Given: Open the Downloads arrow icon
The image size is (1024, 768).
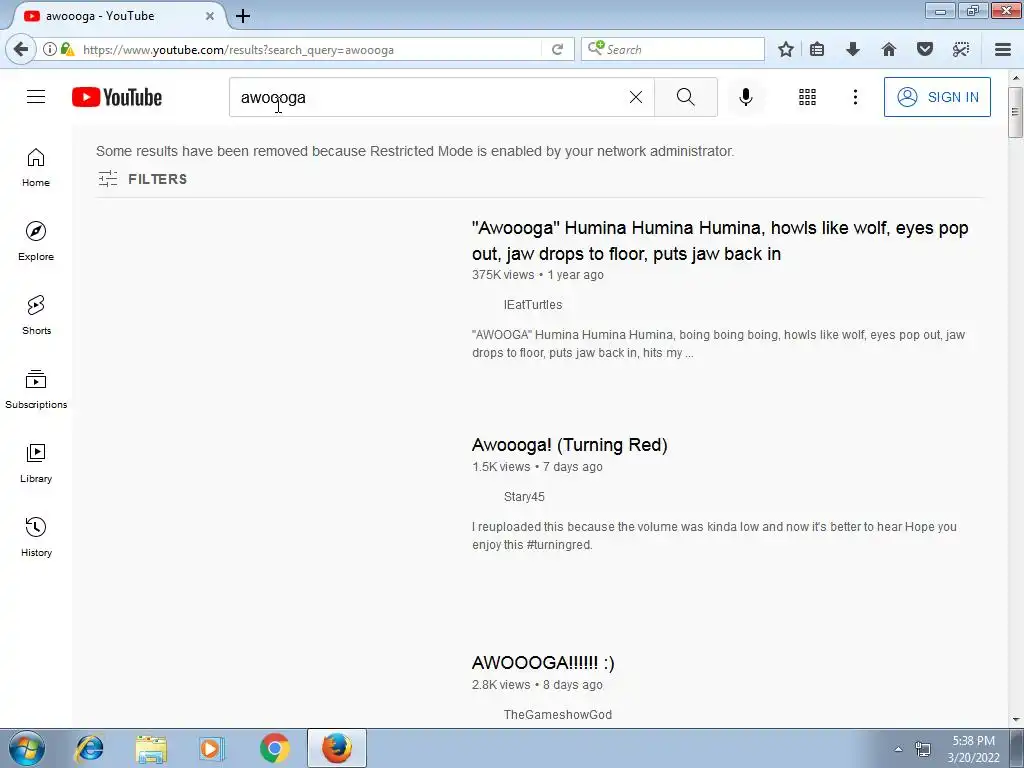Looking at the screenshot, I should [x=853, y=50].
